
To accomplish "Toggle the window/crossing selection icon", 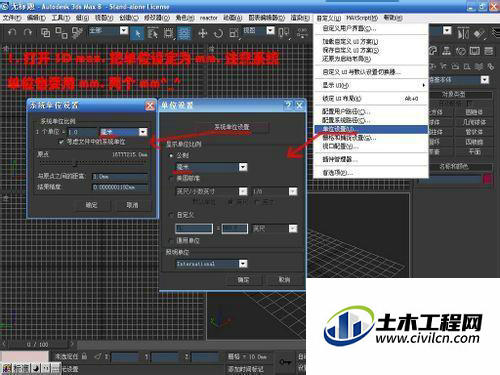I will [x=184, y=33].
